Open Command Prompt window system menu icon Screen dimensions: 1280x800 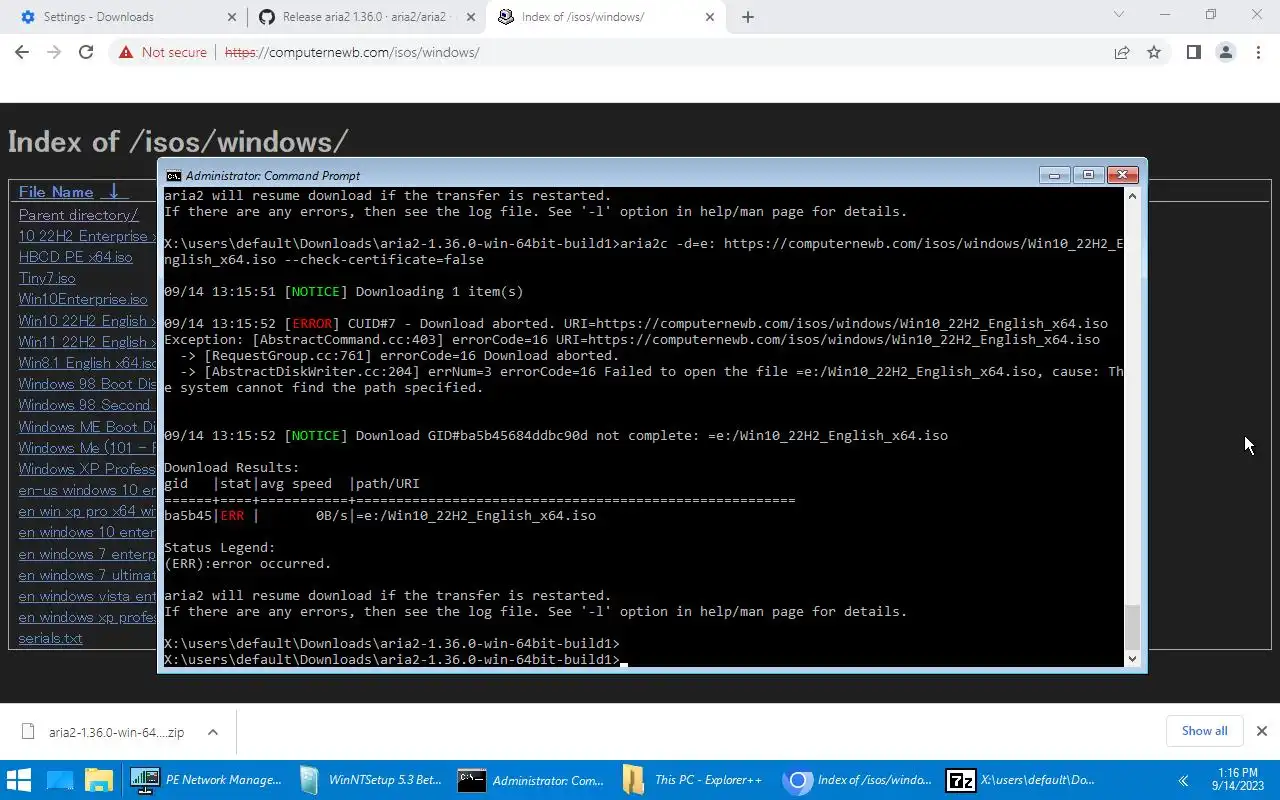173,176
